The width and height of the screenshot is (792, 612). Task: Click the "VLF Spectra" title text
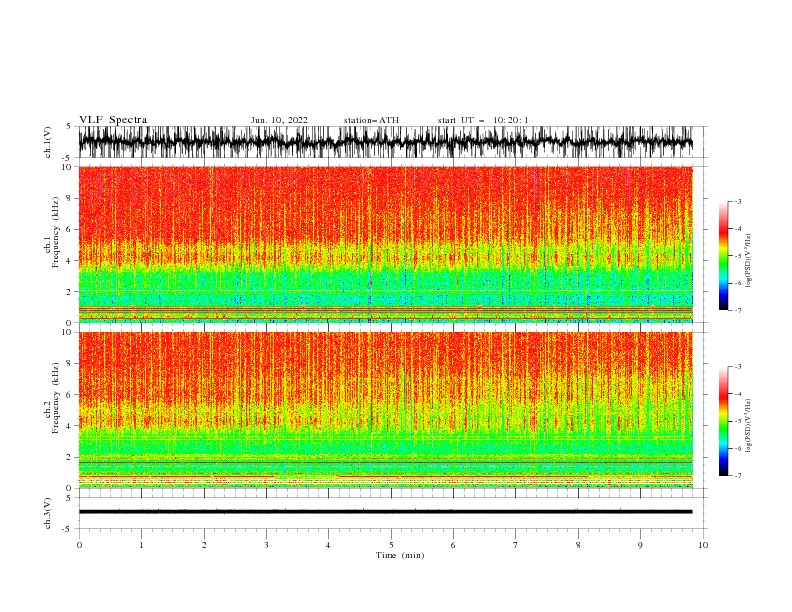(113, 120)
